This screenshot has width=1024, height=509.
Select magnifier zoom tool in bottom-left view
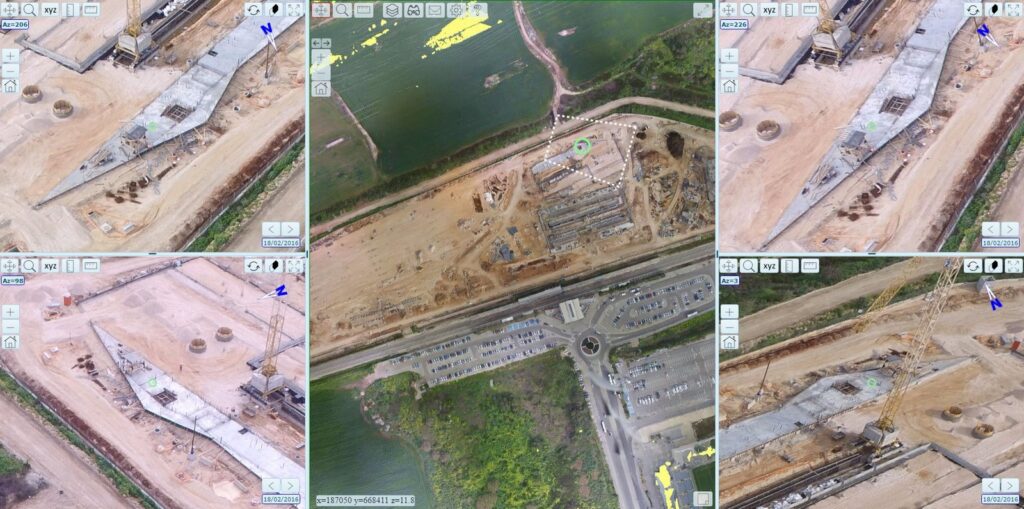(x=29, y=265)
